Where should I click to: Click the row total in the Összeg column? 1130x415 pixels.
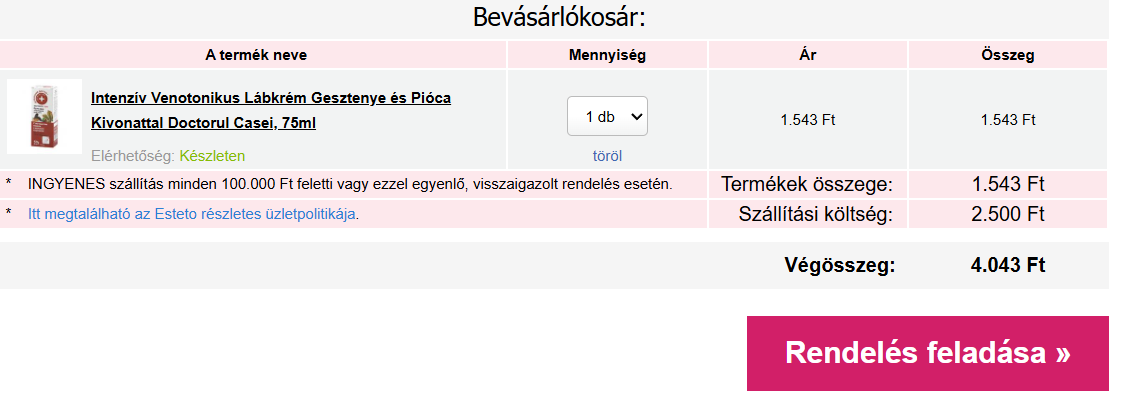click(1007, 120)
